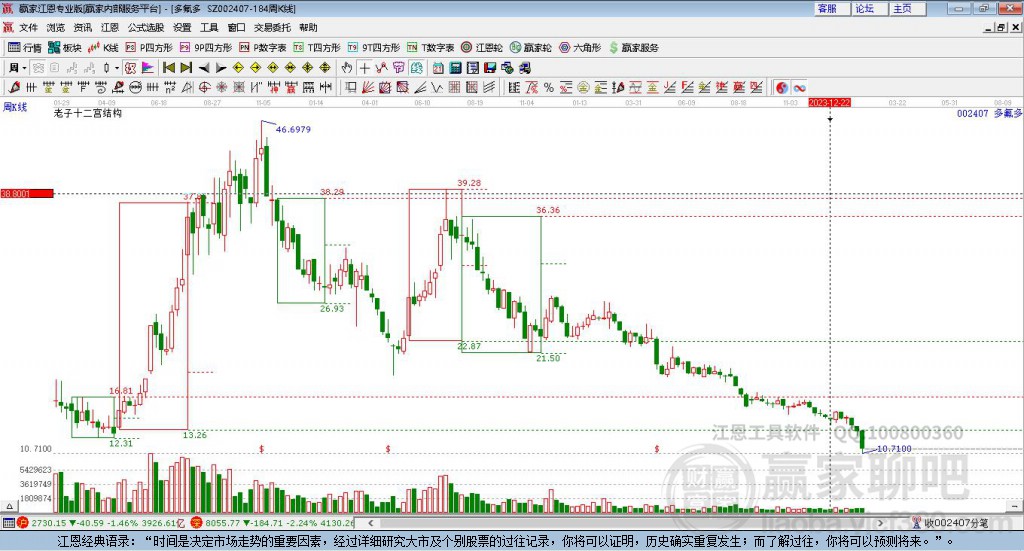Open the 窗口 menu
The width and height of the screenshot is (1024, 551).
(236, 27)
